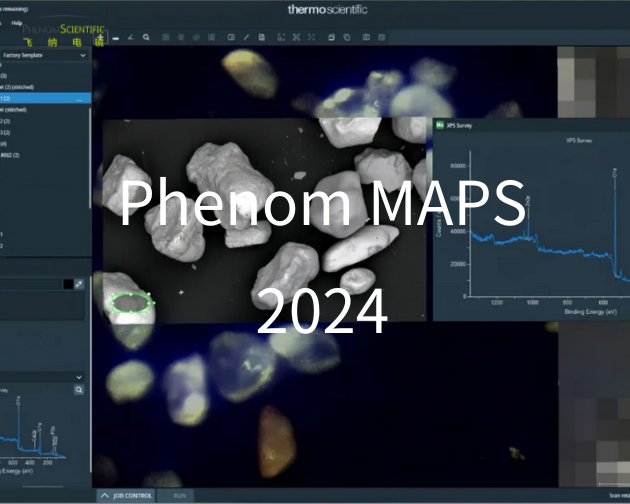Click the green XPS Survey window icon
The width and height of the screenshot is (630, 504).
[x=440, y=125]
